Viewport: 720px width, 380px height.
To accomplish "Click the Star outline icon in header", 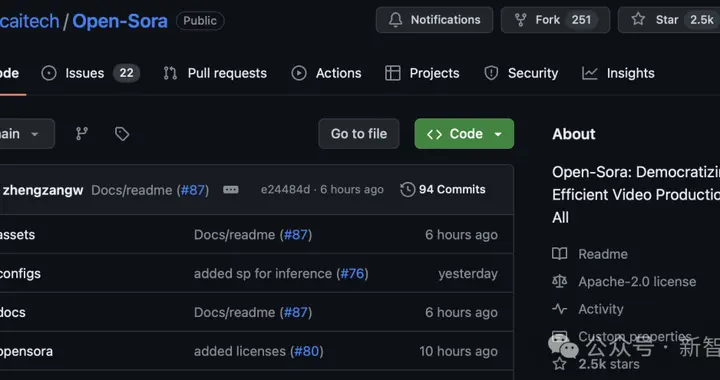I will coord(638,19).
